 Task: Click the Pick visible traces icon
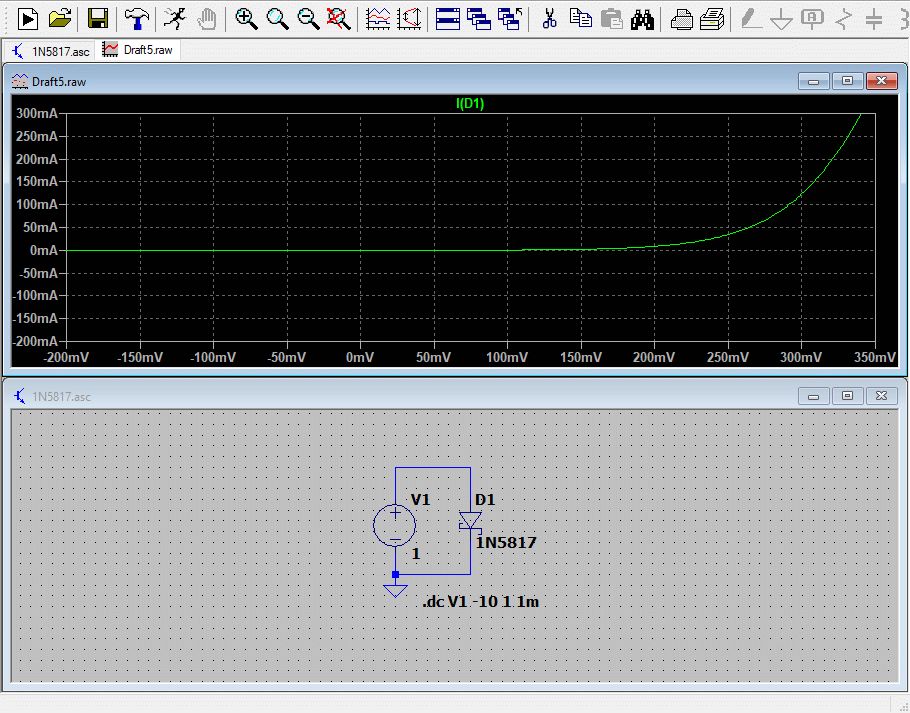click(x=379, y=18)
